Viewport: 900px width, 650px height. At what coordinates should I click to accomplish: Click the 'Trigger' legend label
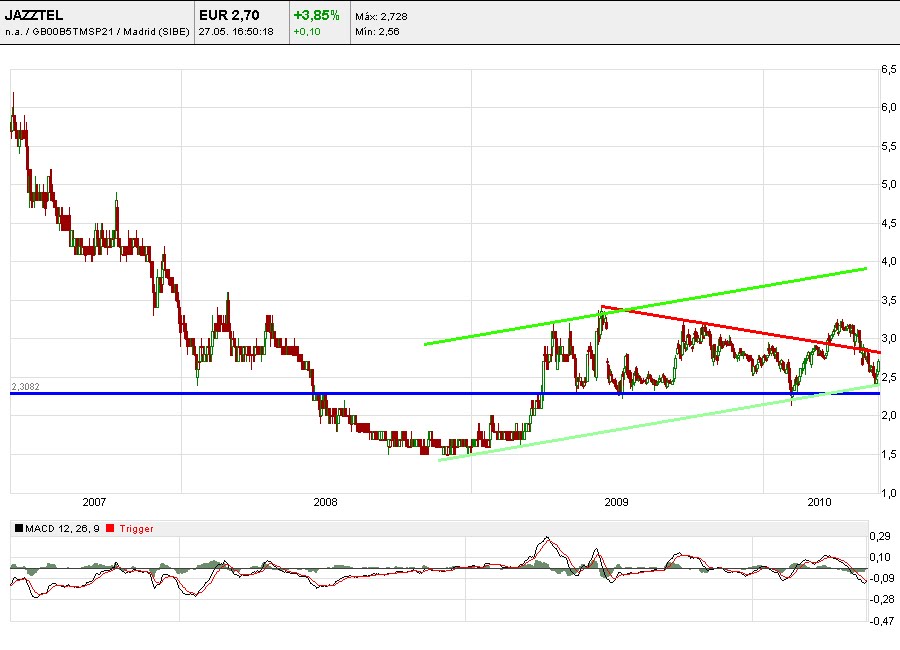(x=137, y=528)
